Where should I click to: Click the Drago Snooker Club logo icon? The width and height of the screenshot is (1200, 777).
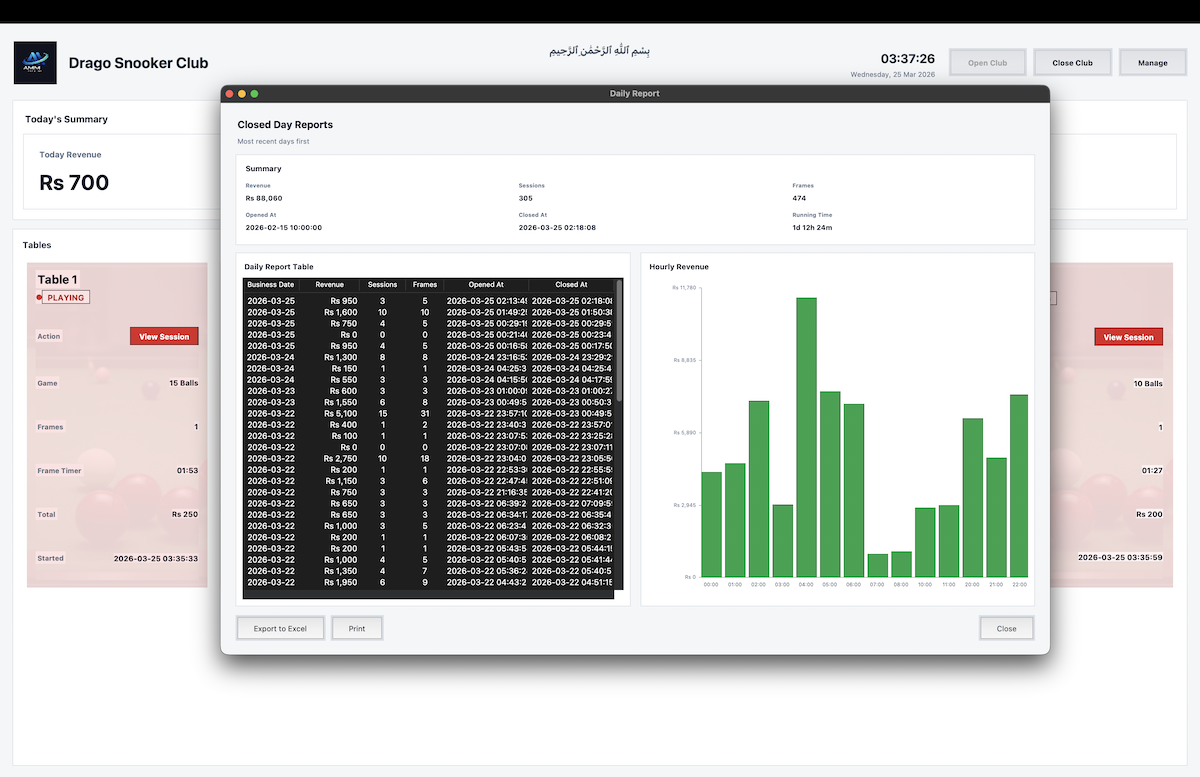tap(35, 63)
